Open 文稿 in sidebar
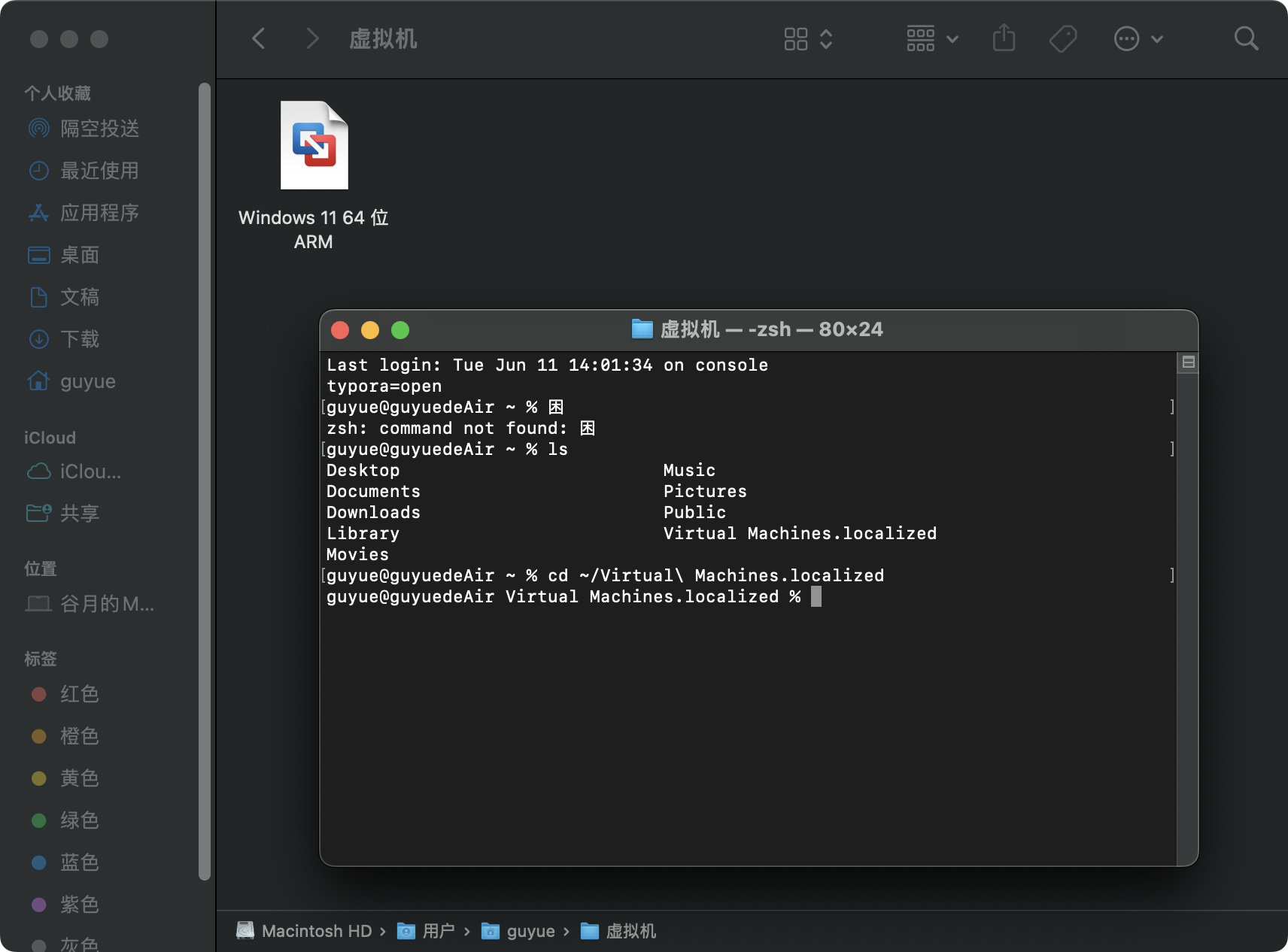This screenshot has height=952, width=1288. pos(63,297)
